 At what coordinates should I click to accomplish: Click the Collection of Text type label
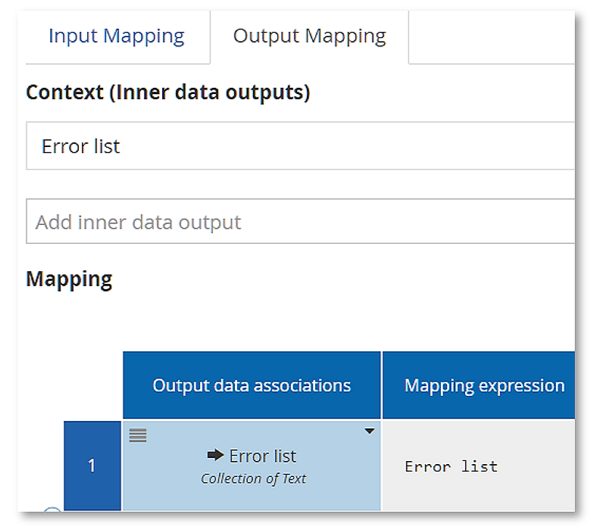click(x=253, y=479)
